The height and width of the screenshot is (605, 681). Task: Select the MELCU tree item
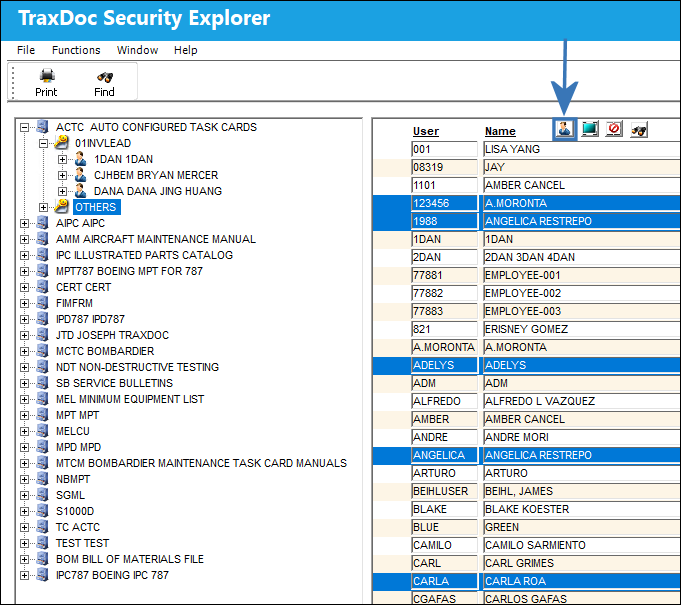pyautogui.click(x=73, y=431)
